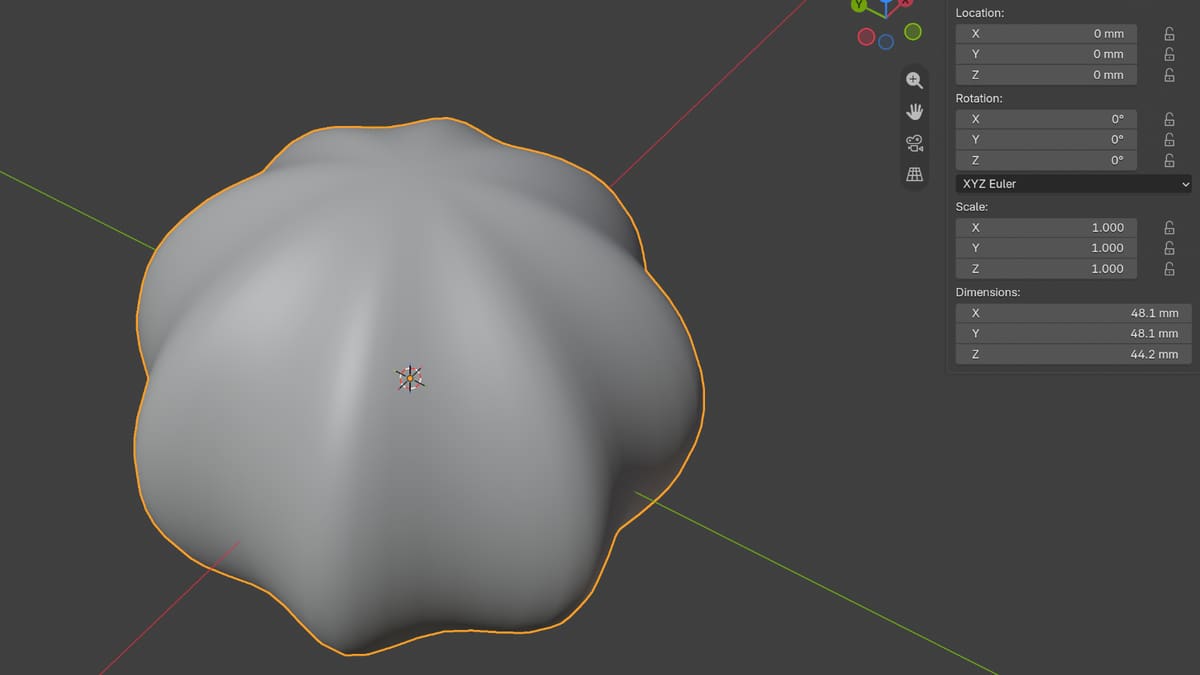Click the Dimensions X field showing 48.1 mm
This screenshot has width=1200, height=675.
tap(1074, 313)
